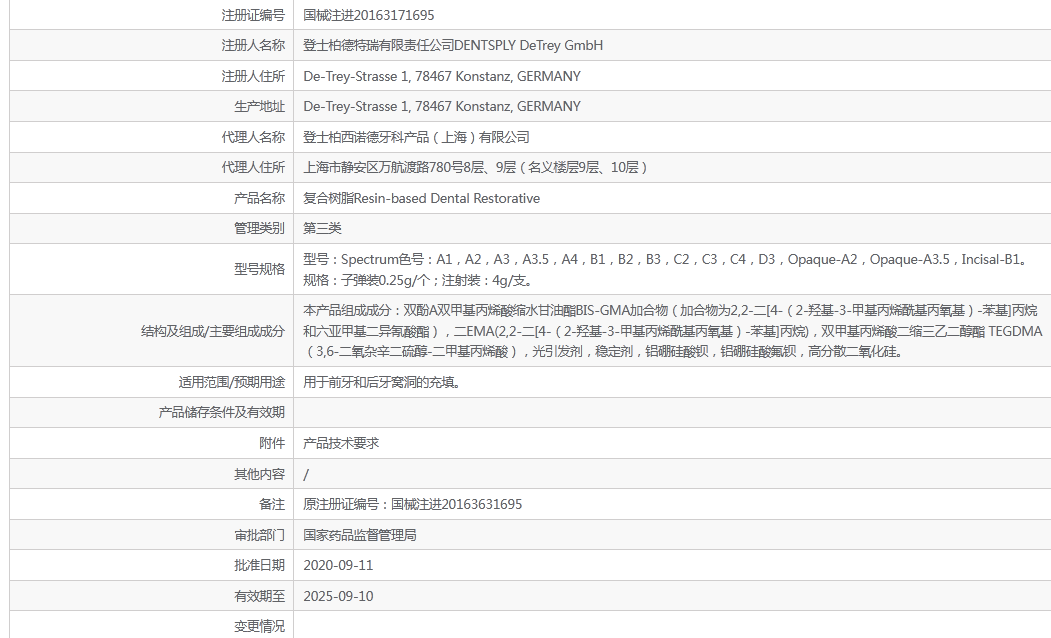This screenshot has width=1051, height=638.
Task: Select the 批准日期 label
Action: pyautogui.click(x=259, y=565)
